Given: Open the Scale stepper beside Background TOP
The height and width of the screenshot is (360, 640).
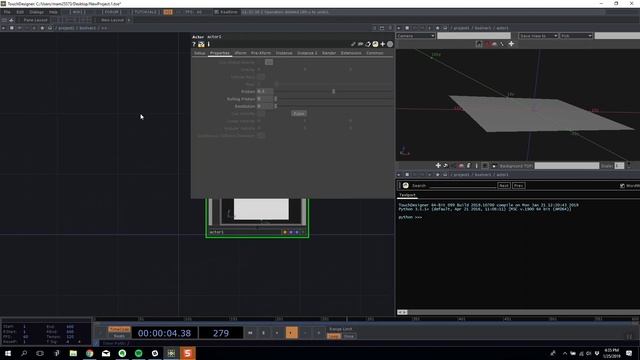Looking at the screenshot, I should point(629,165).
